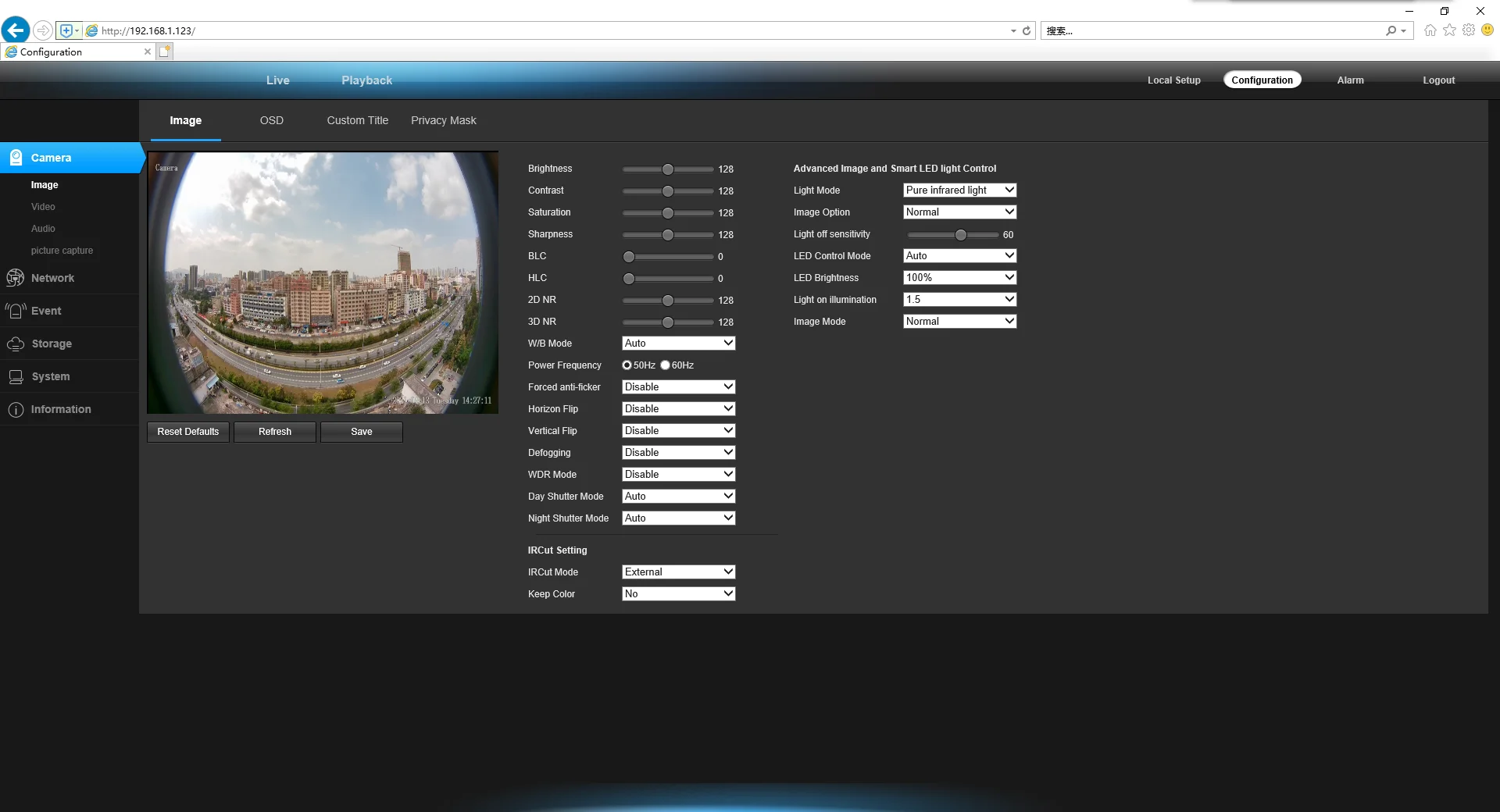Open the Event alarm bell icon
Image resolution: width=1500 pixels, height=812 pixels.
16,311
